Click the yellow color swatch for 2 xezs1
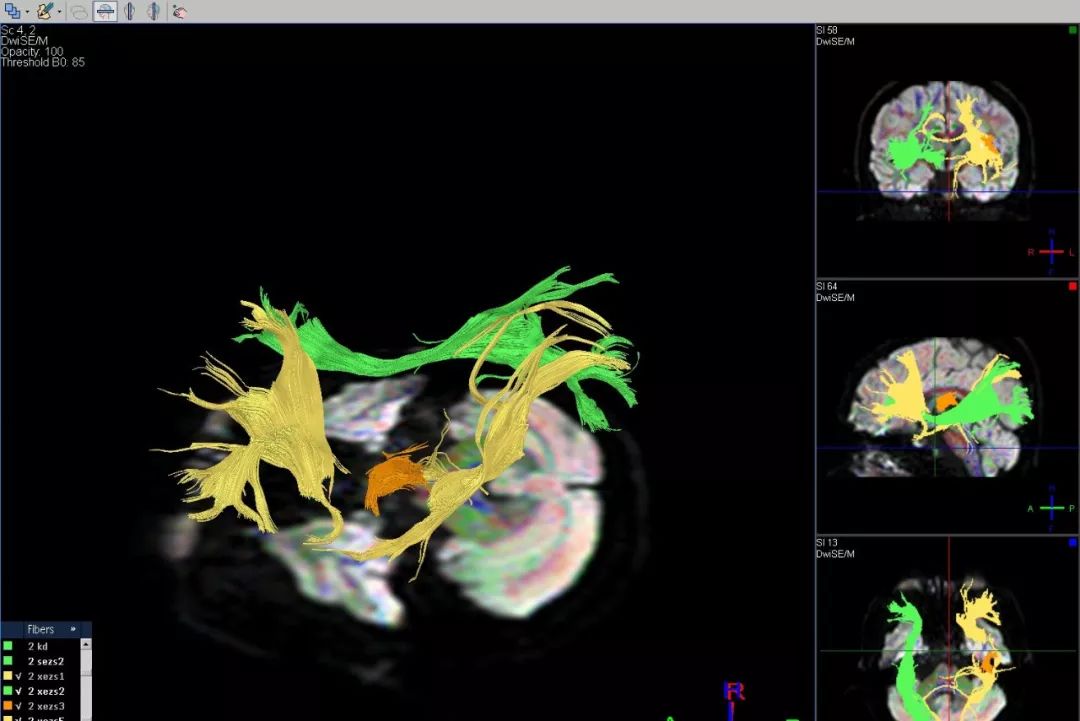The width and height of the screenshot is (1080, 721). (x=8, y=676)
